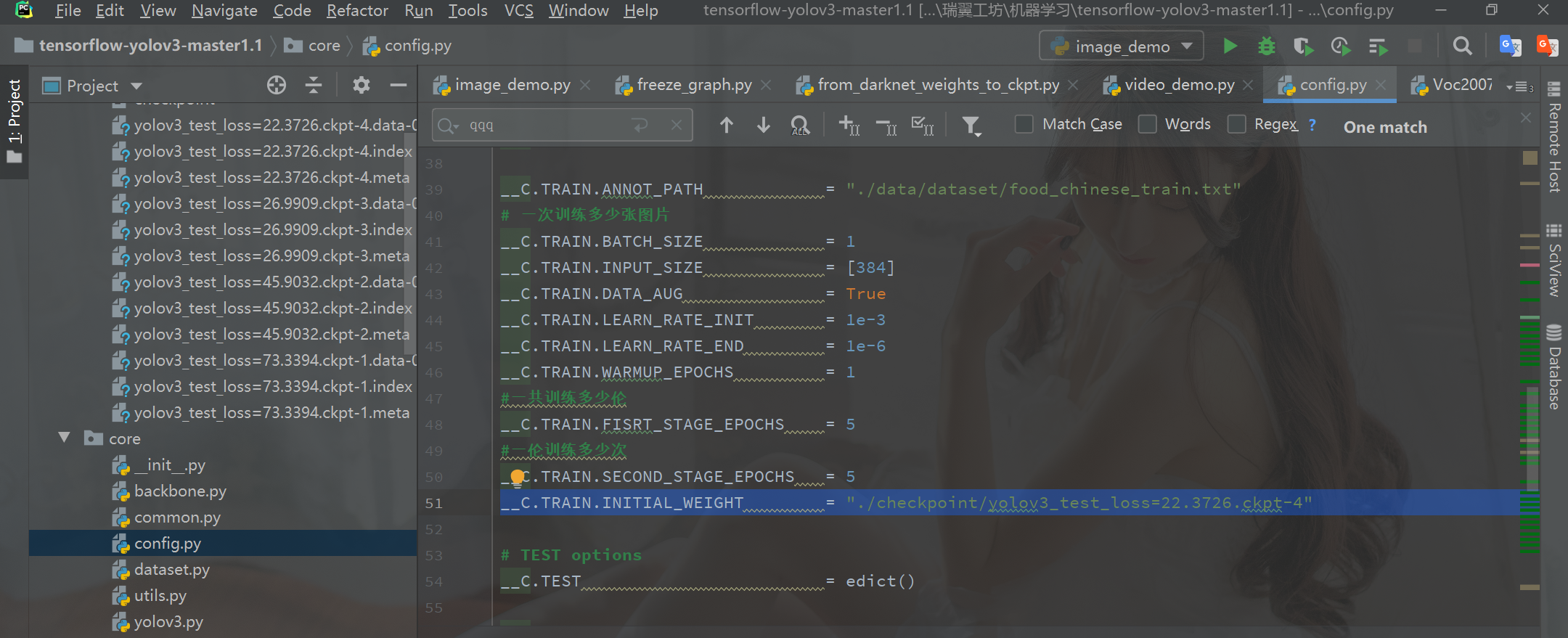Image resolution: width=1568 pixels, height=638 pixels.
Task: Hide the Project tool window
Action: (398, 86)
